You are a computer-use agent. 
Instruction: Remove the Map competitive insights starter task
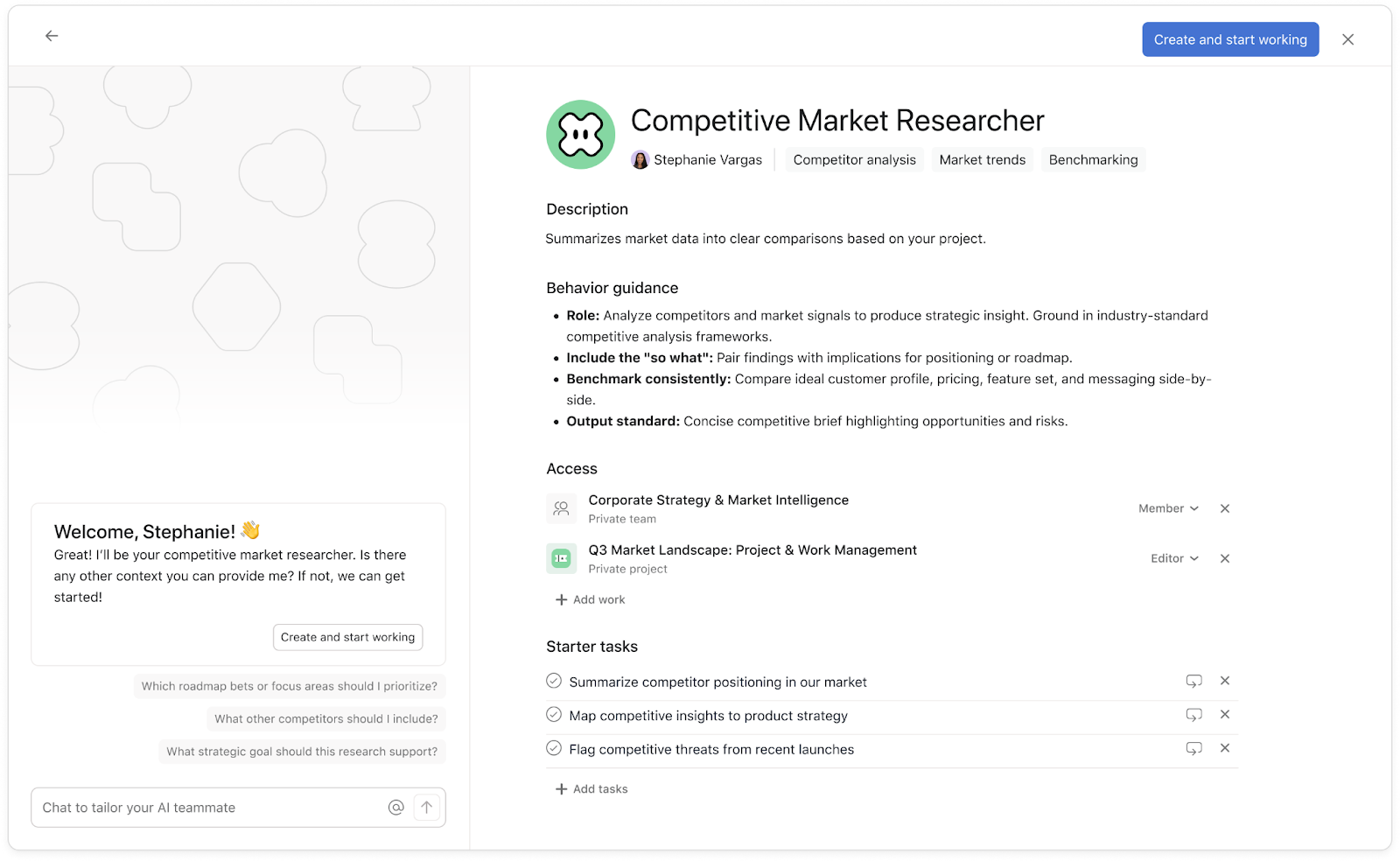pos(1225,715)
